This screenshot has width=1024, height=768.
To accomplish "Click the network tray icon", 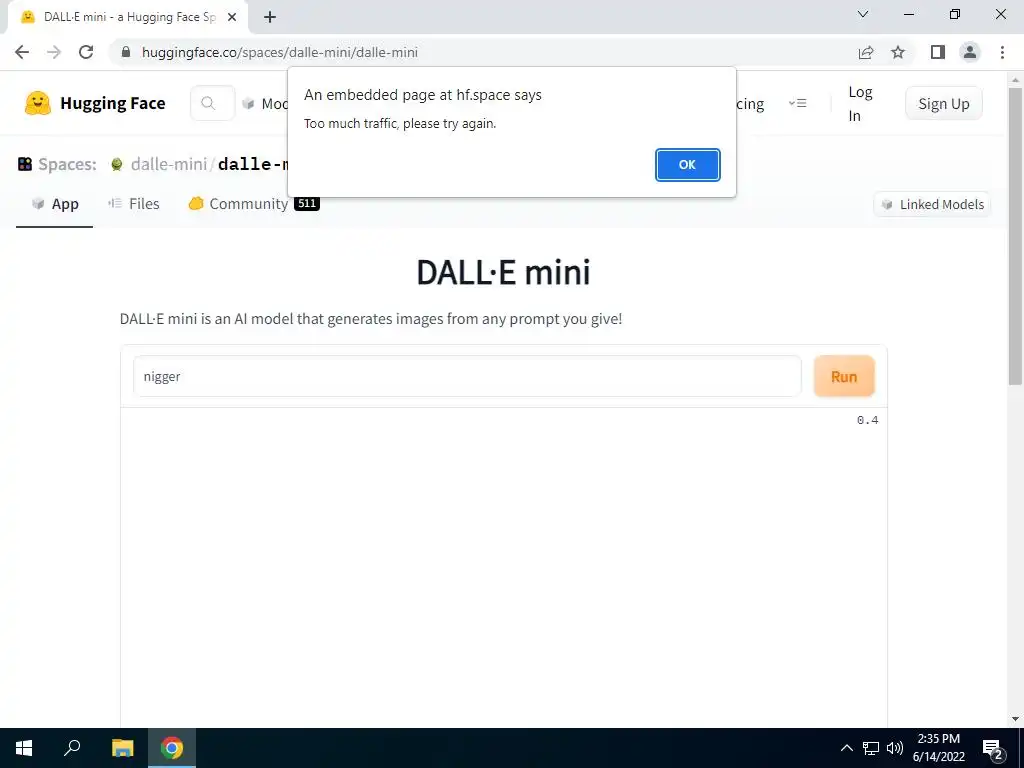I will tap(871, 748).
